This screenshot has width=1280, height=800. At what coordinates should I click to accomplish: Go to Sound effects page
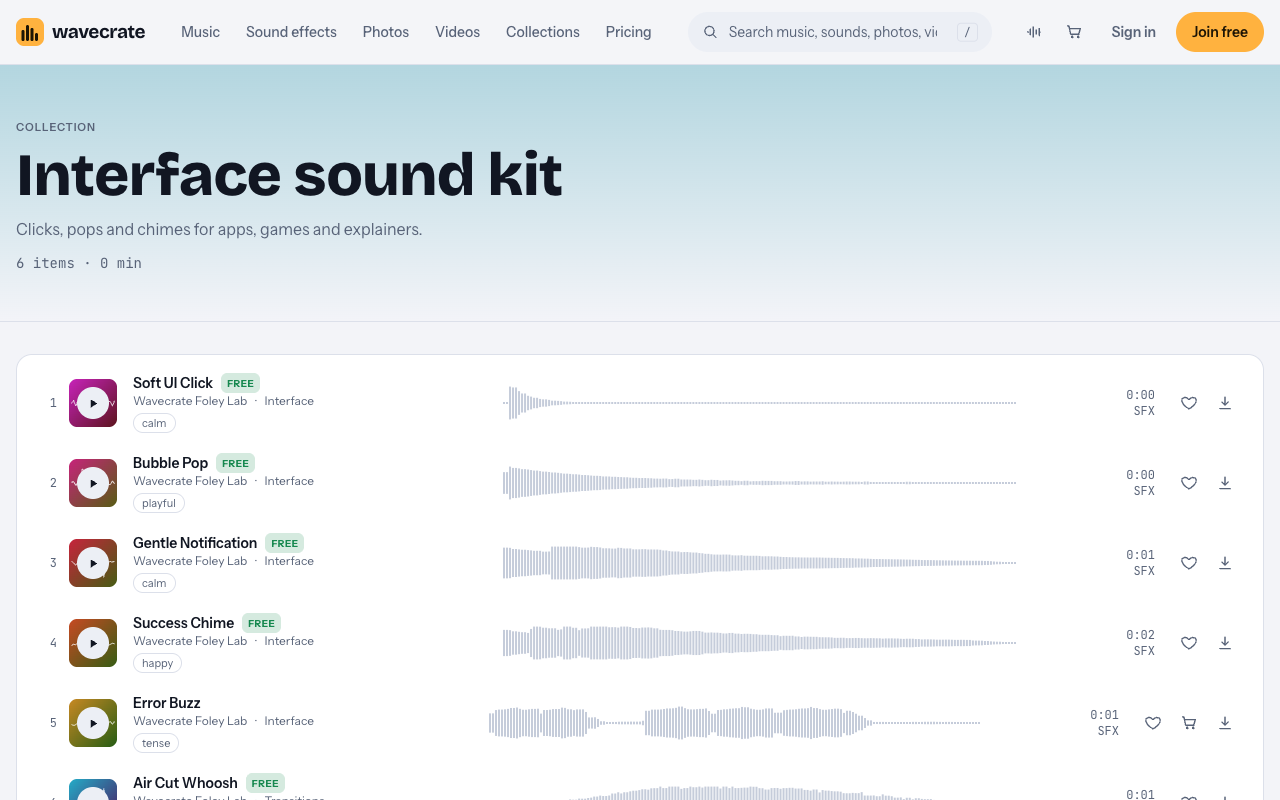[291, 32]
